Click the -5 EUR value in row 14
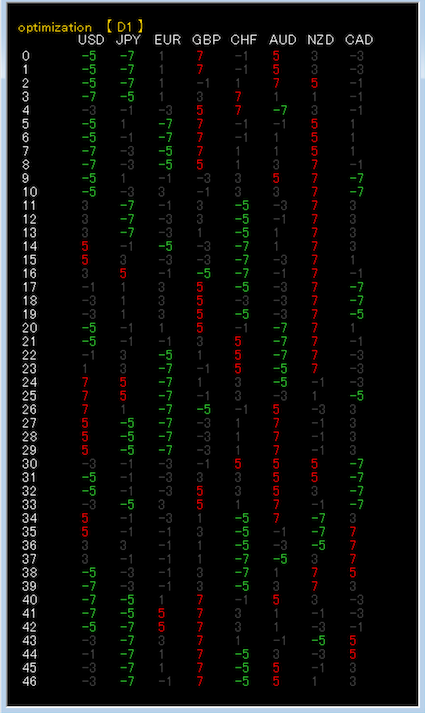This screenshot has width=425, height=713. (x=165, y=246)
